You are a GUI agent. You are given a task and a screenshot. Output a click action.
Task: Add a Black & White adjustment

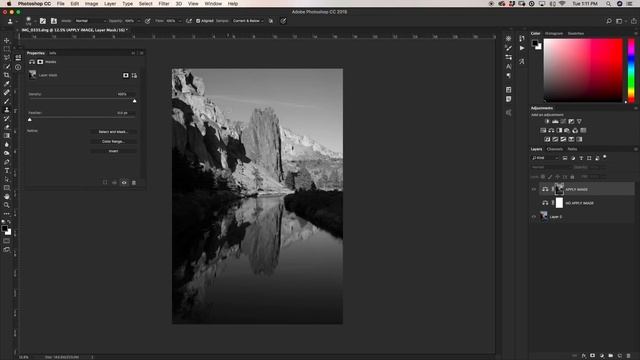click(x=559, y=130)
